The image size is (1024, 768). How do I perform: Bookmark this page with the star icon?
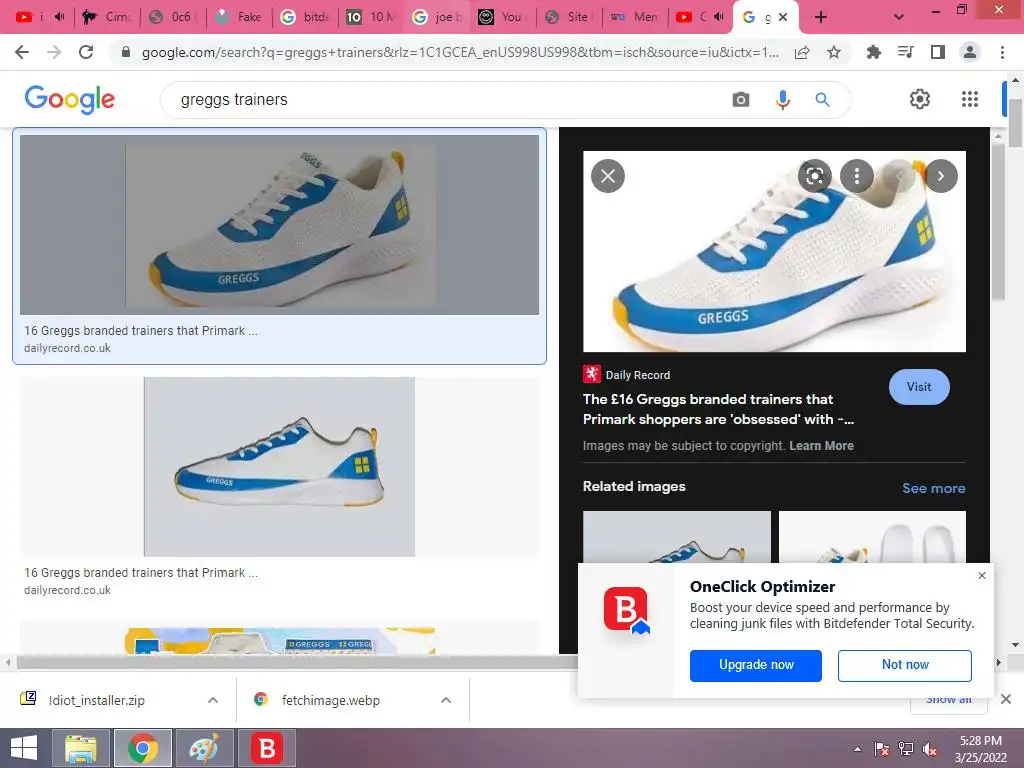[834, 52]
